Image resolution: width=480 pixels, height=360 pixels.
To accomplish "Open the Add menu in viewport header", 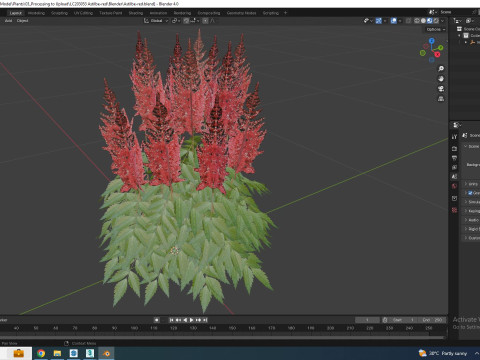I will [x=8, y=21].
